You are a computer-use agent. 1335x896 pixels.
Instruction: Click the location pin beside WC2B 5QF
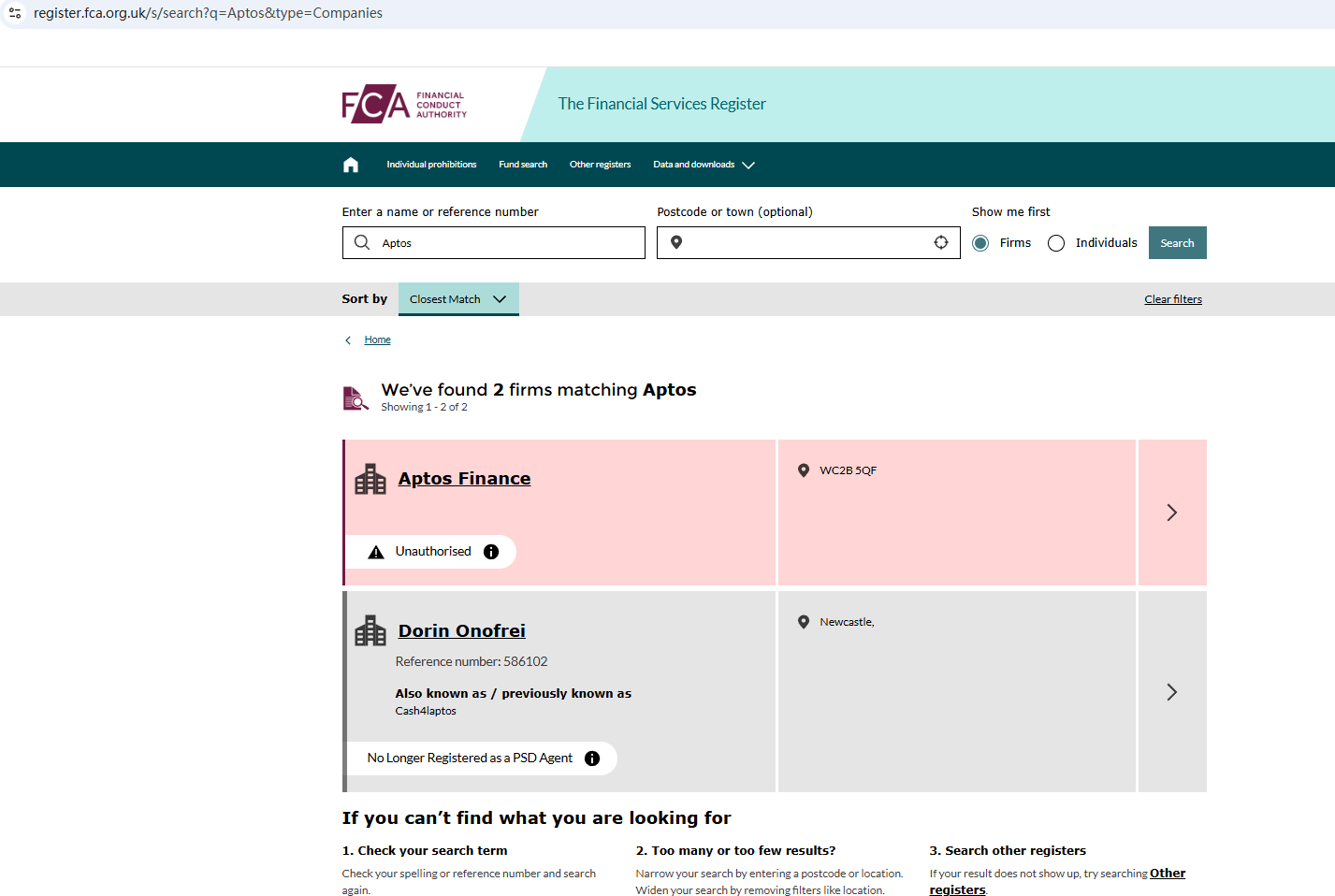pyautogui.click(x=803, y=470)
